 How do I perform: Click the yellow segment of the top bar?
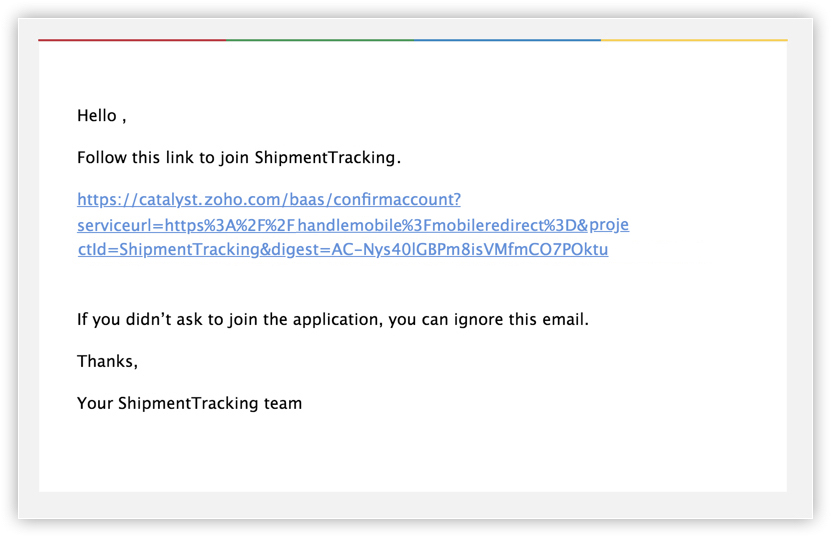click(x=694, y=40)
